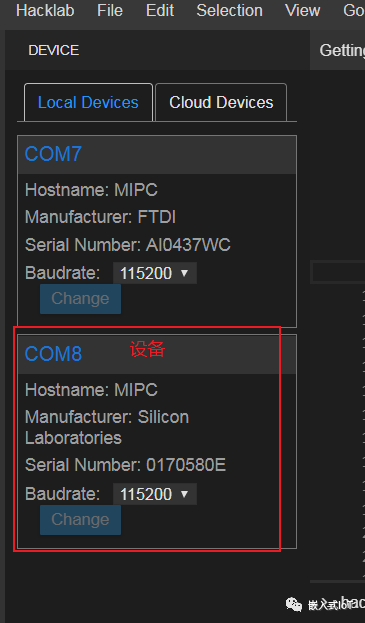
Task: Click the COM8 serial number 0170580E
Action: click(186, 465)
